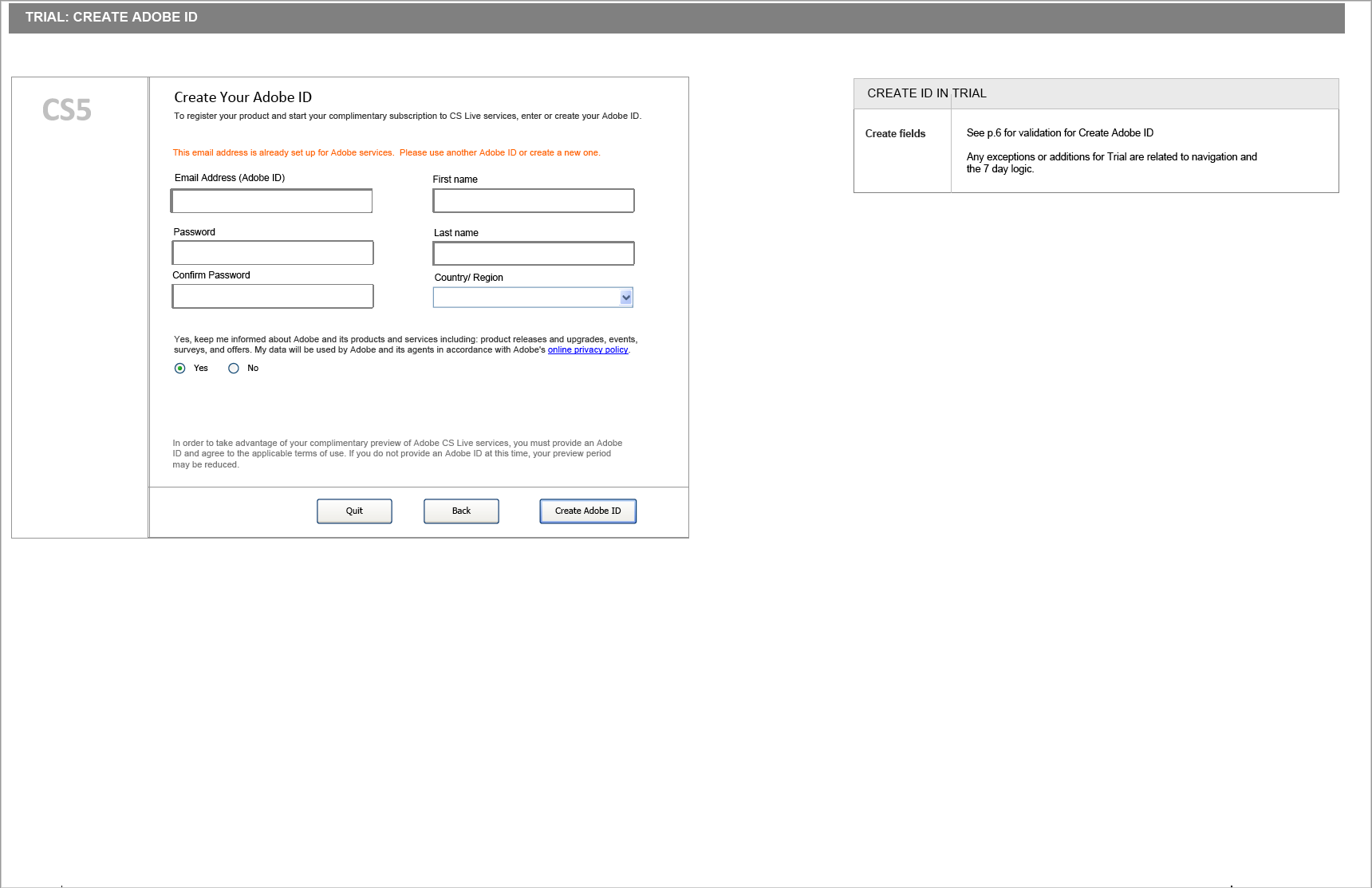
Task: Click the Confirm Password label
Action: click(211, 275)
